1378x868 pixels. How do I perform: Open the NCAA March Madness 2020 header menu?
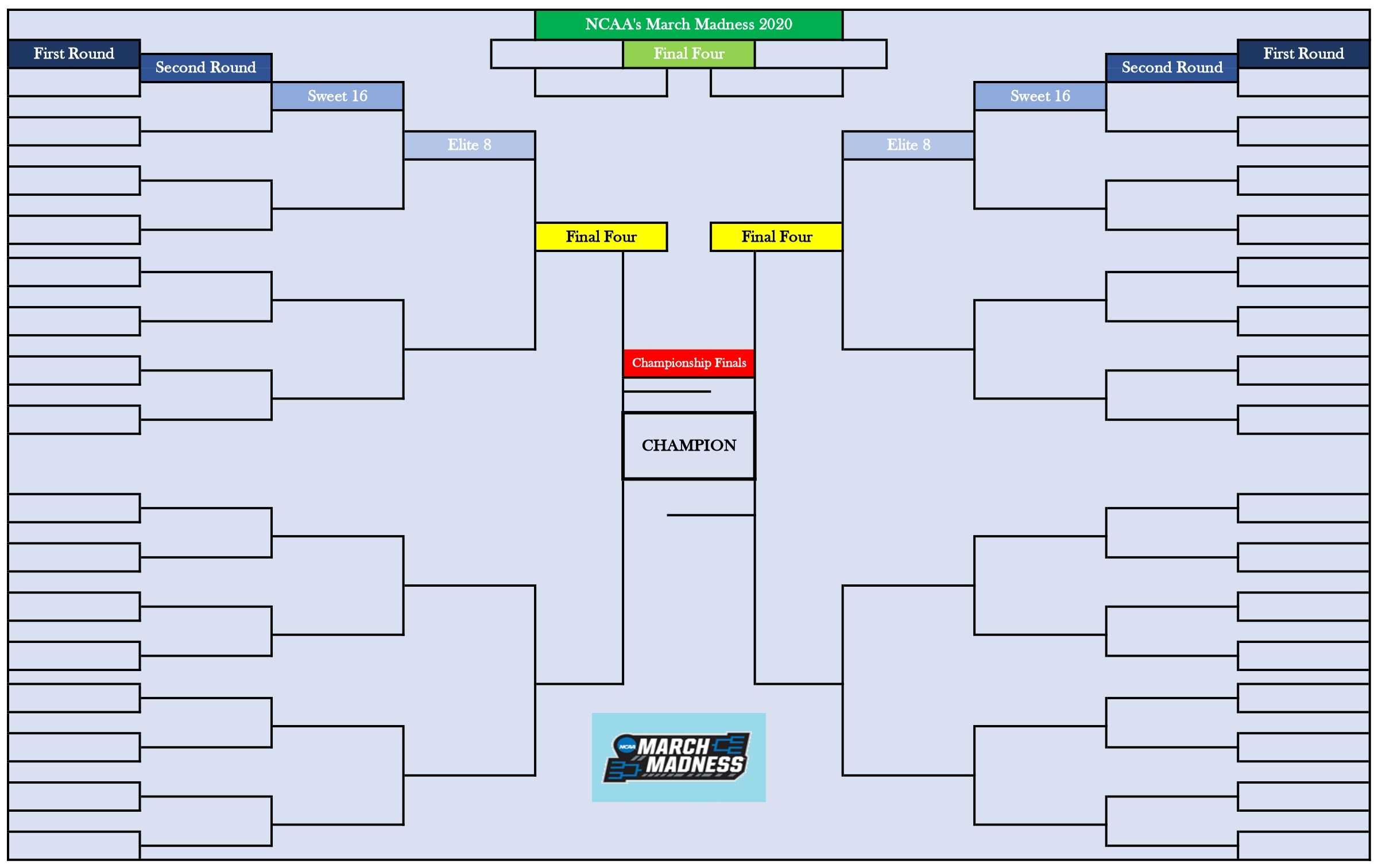(688, 17)
